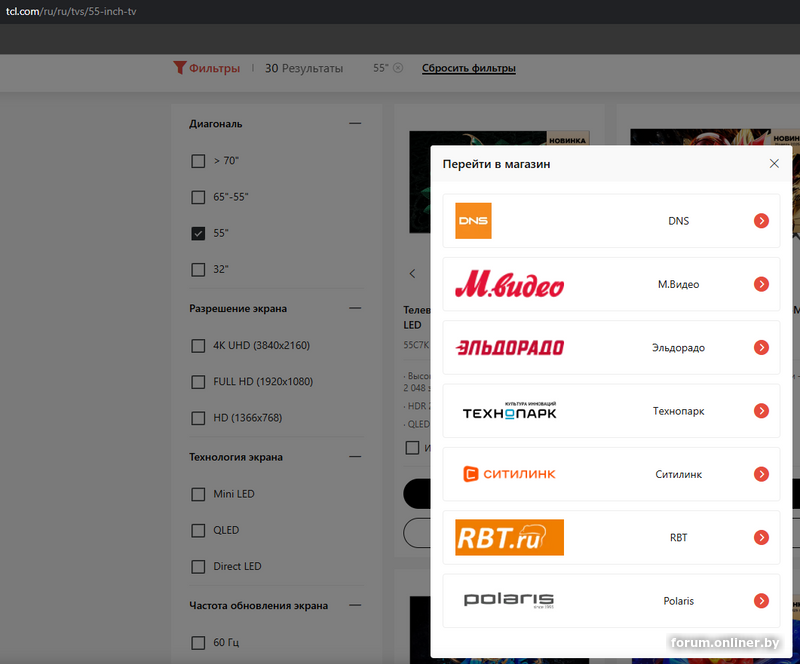800x664 pixels.
Task: Open RBT store via red arrow
Action: (x=761, y=537)
